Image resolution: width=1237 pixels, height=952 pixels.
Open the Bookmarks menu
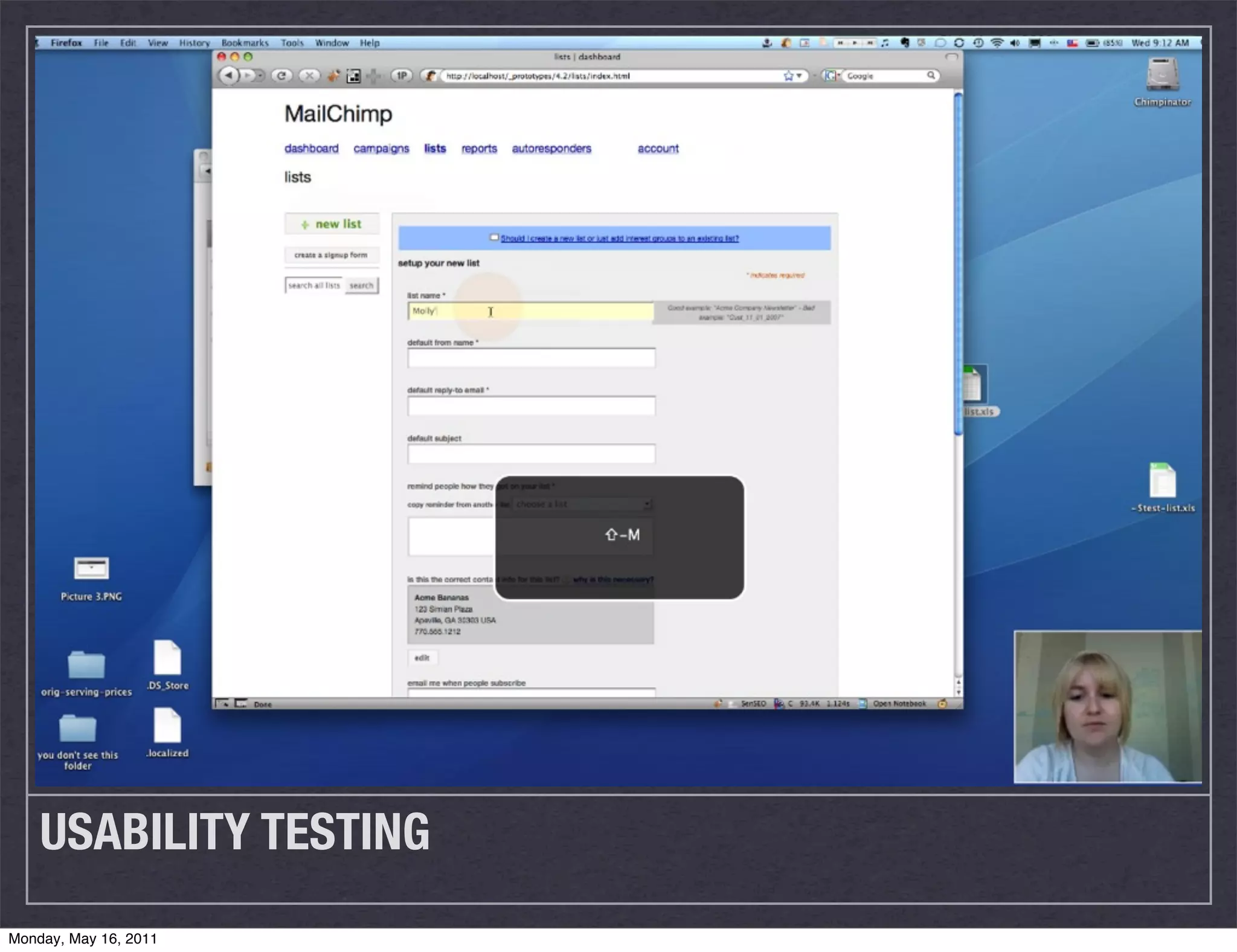click(x=245, y=43)
